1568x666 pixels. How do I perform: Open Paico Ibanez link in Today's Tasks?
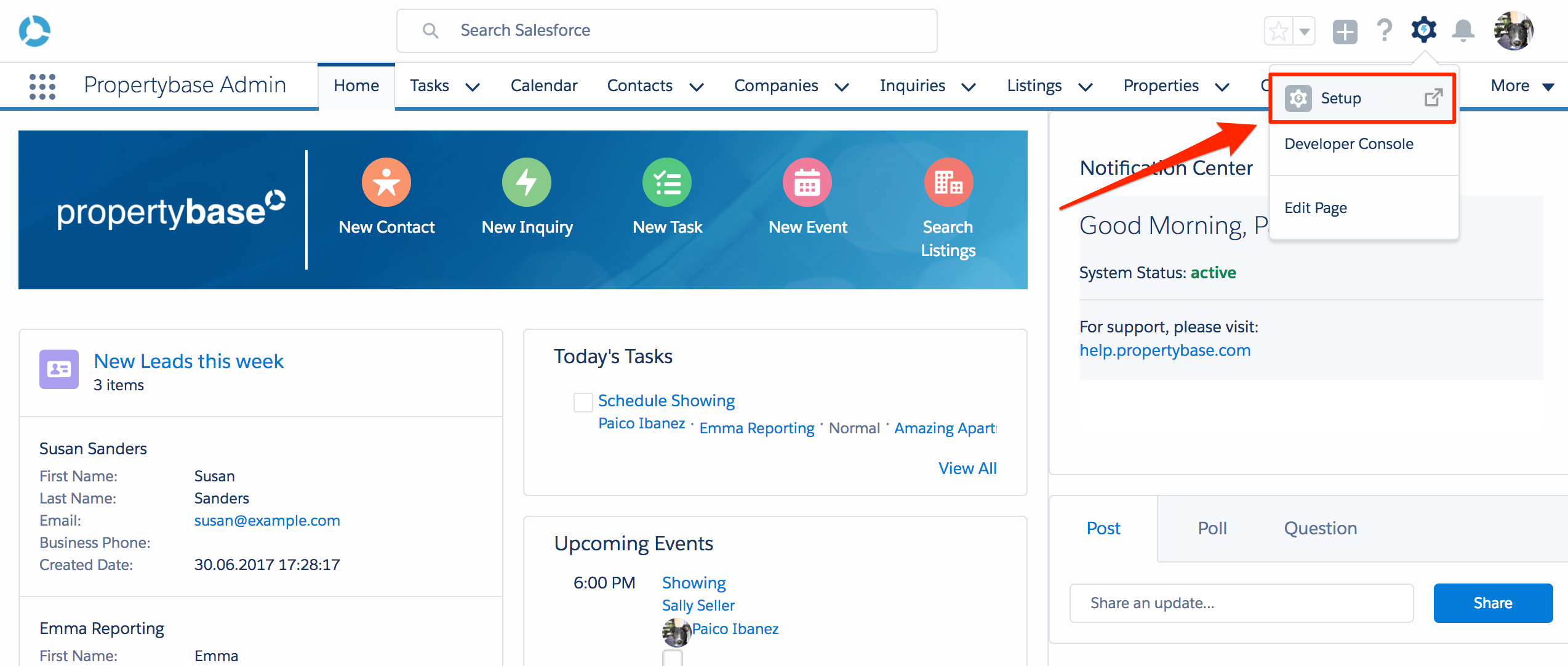(x=641, y=423)
